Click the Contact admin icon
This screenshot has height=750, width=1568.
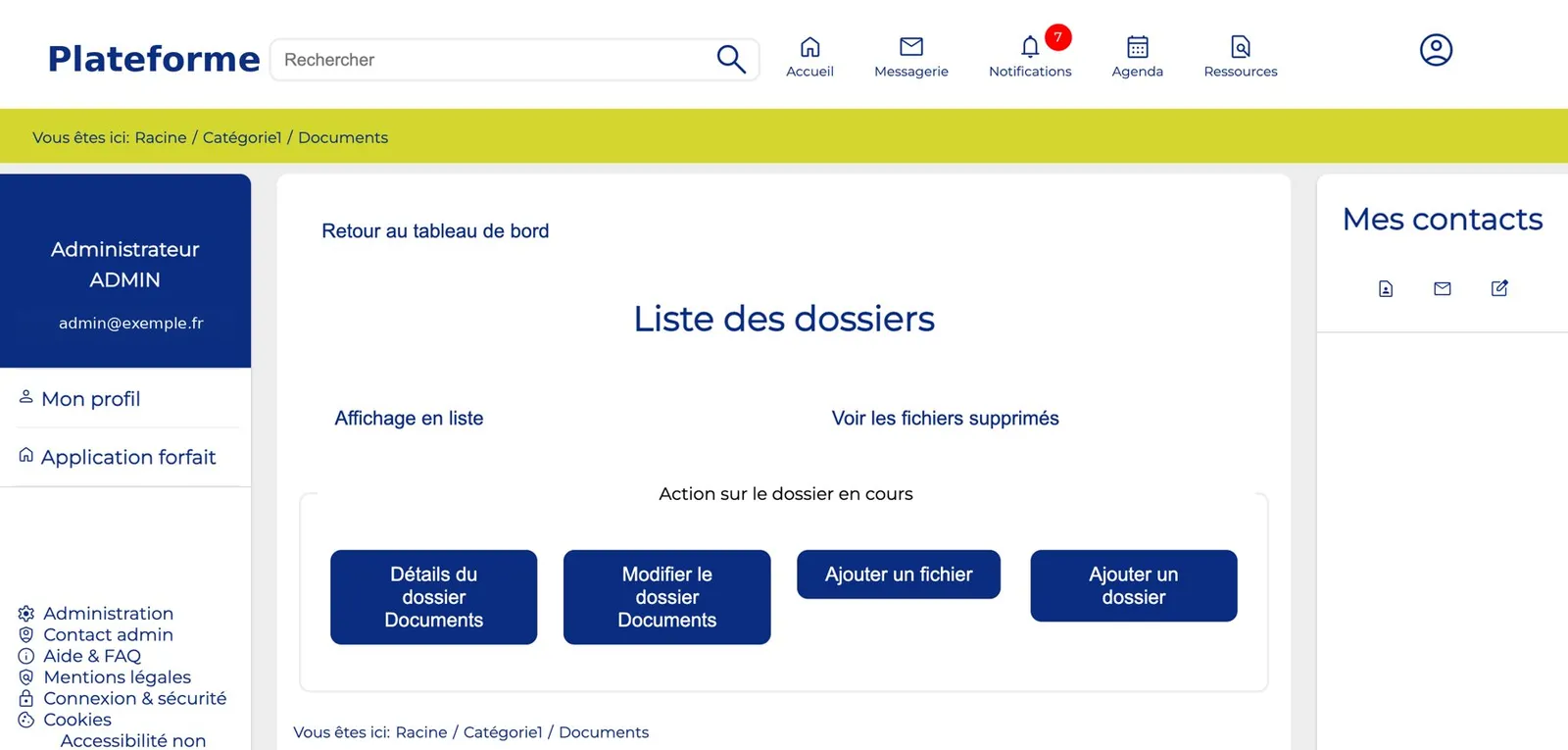click(x=26, y=635)
